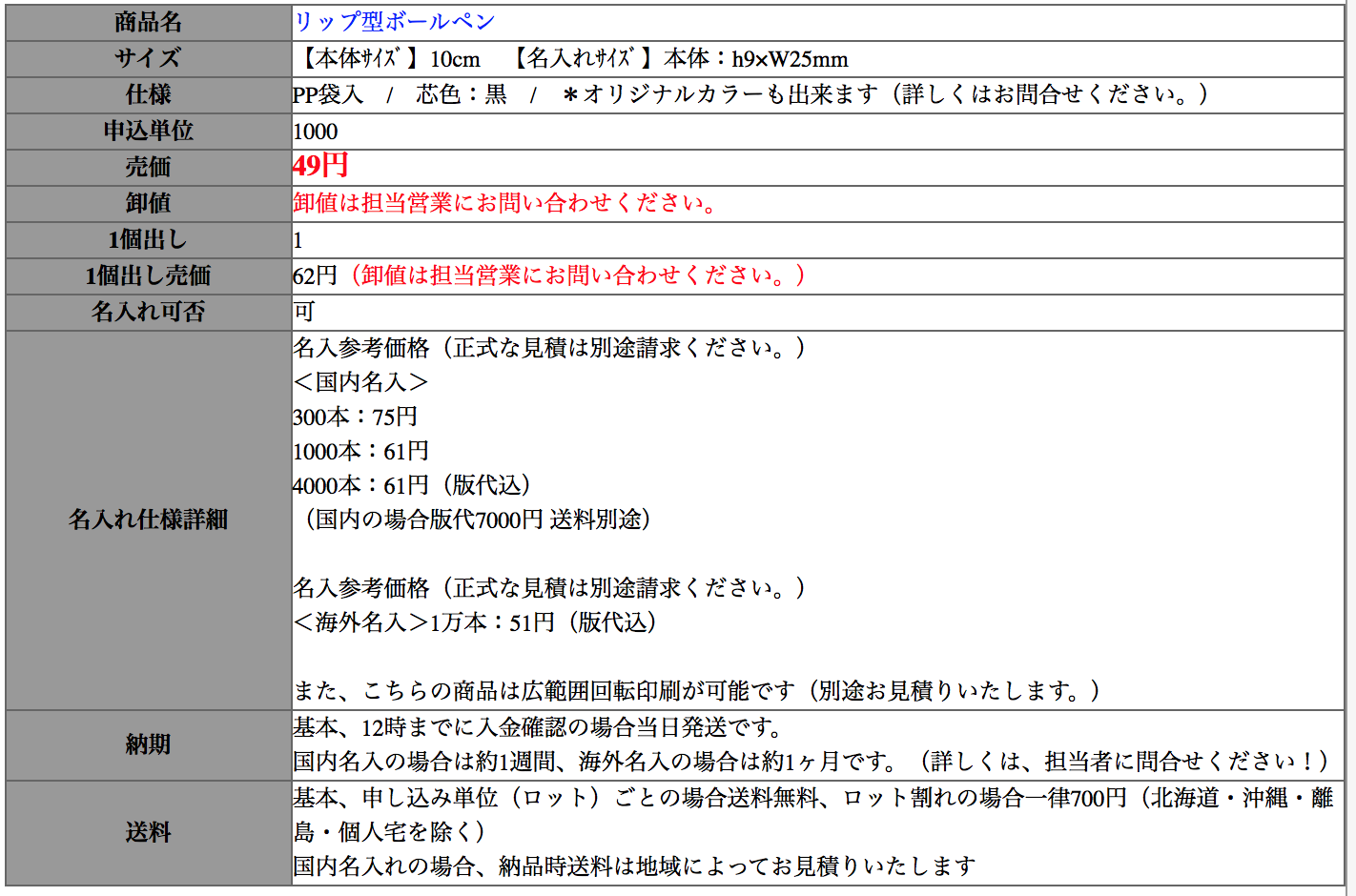
Task: Click the 1000本：61円 line
Action: pyautogui.click(x=360, y=451)
